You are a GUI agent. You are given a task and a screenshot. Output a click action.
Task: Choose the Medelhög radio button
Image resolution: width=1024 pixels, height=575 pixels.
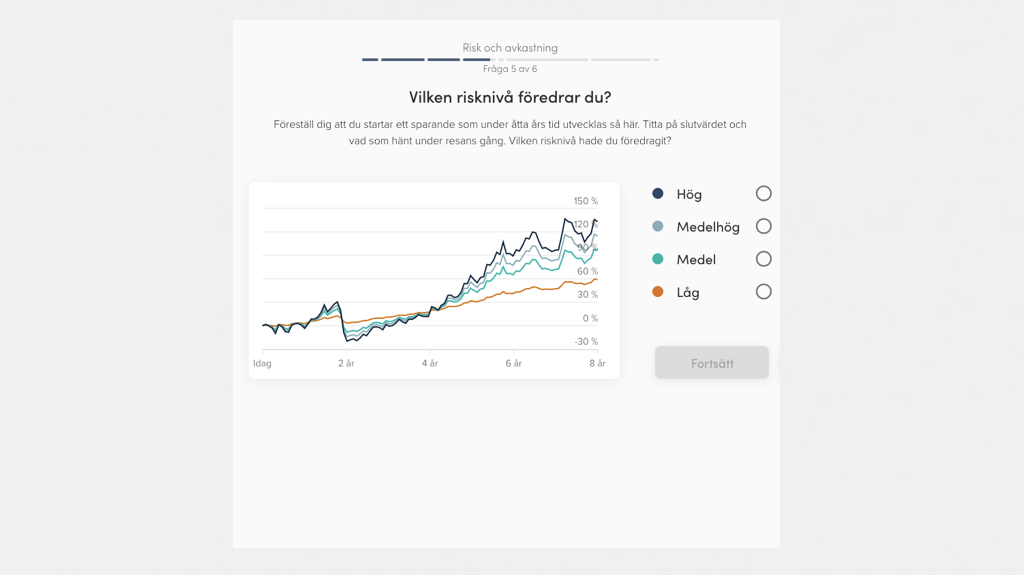point(763,227)
